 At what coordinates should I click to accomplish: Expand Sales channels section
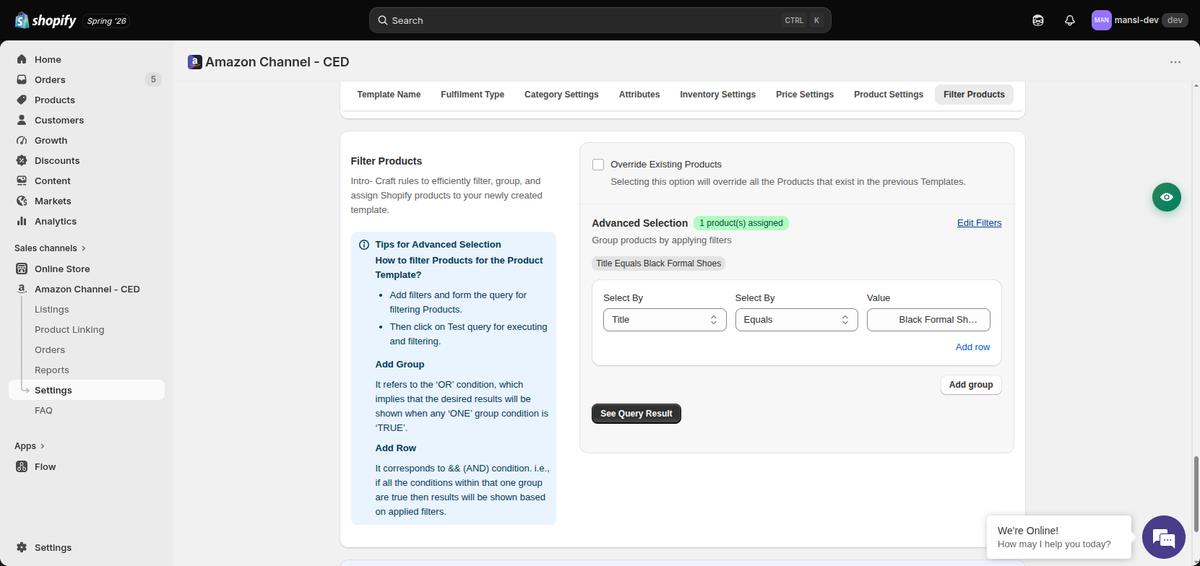coord(50,248)
